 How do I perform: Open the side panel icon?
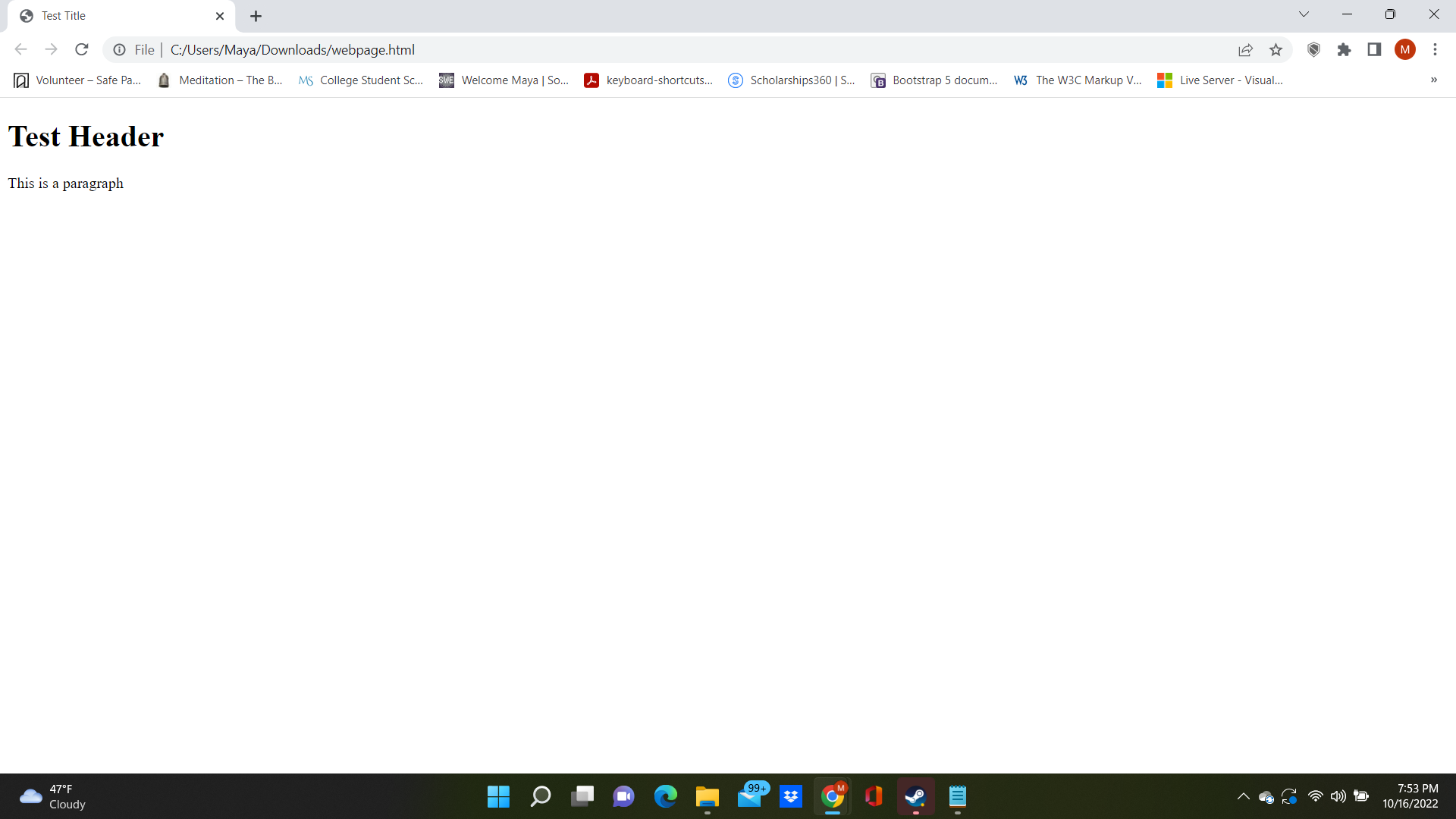(1375, 49)
